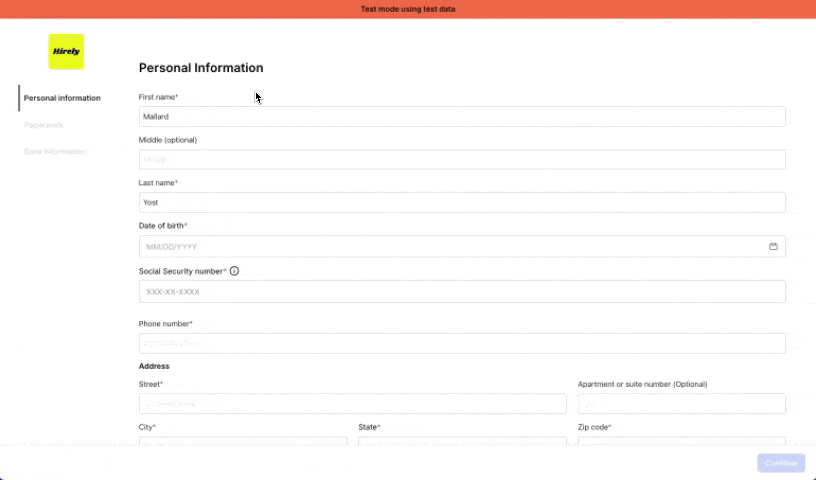Click the 'Phone number' label

(165, 323)
